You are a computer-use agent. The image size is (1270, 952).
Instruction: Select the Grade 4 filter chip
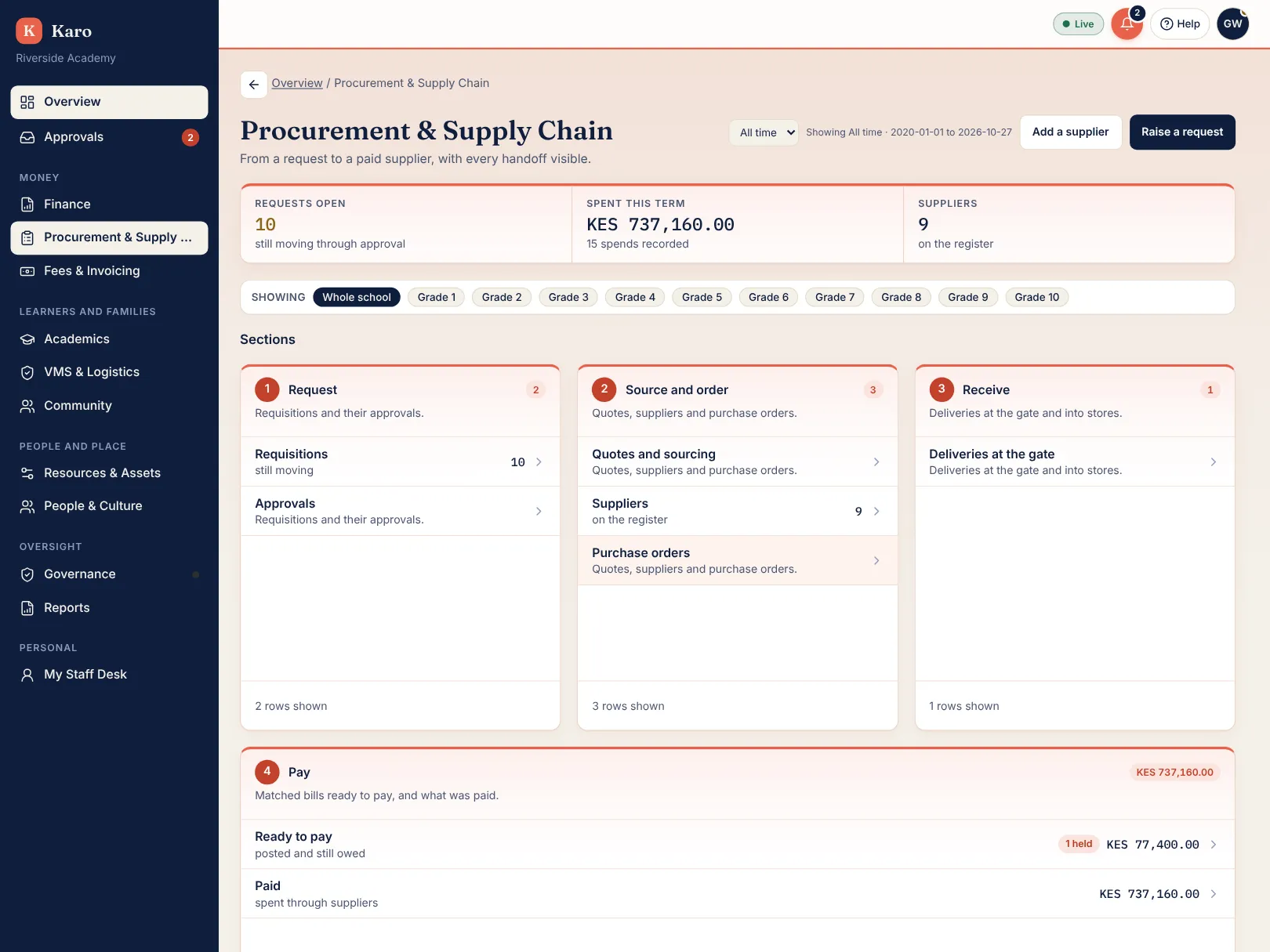pyautogui.click(x=635, y=297)
